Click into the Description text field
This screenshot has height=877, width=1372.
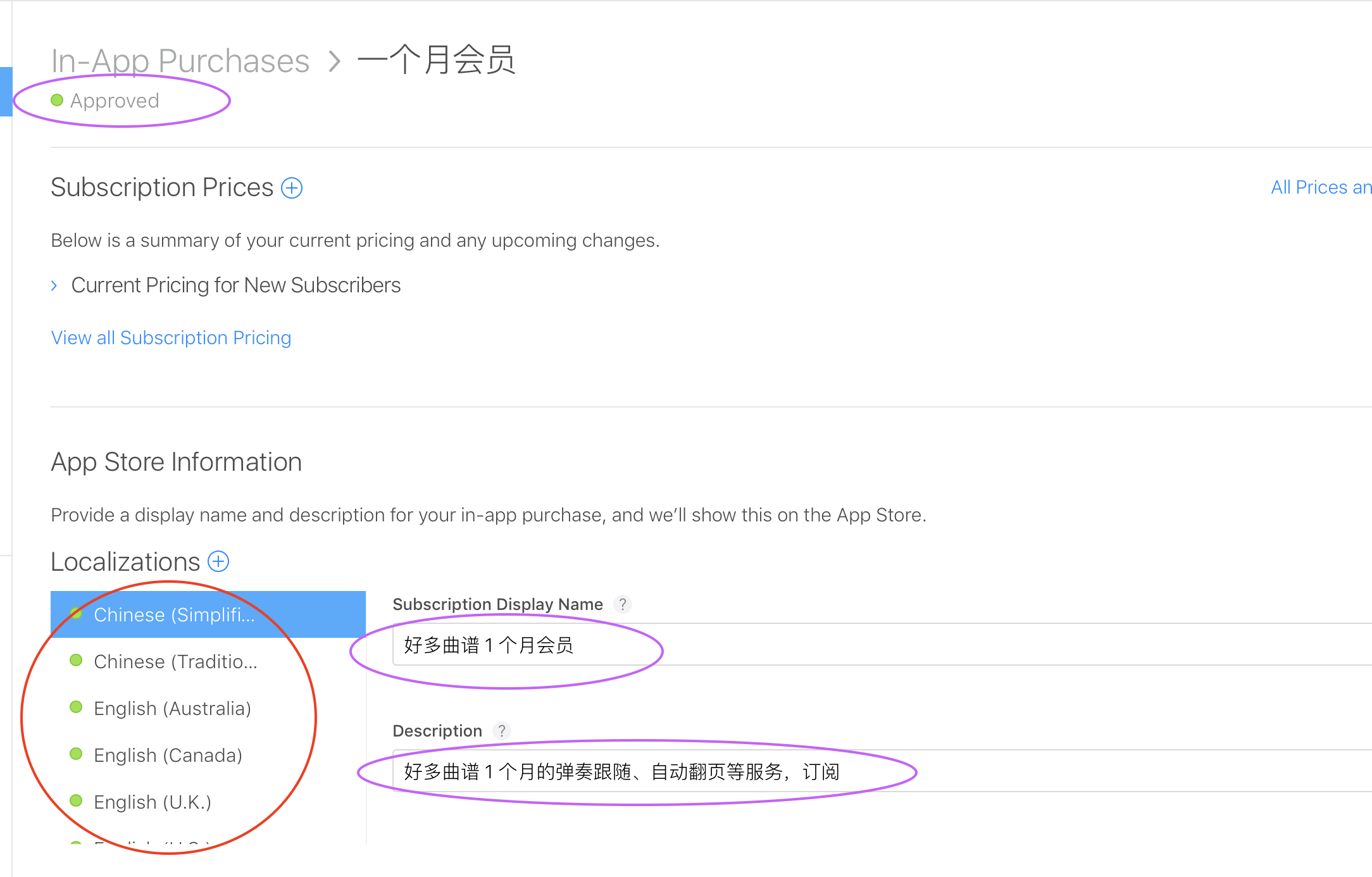1013,771
